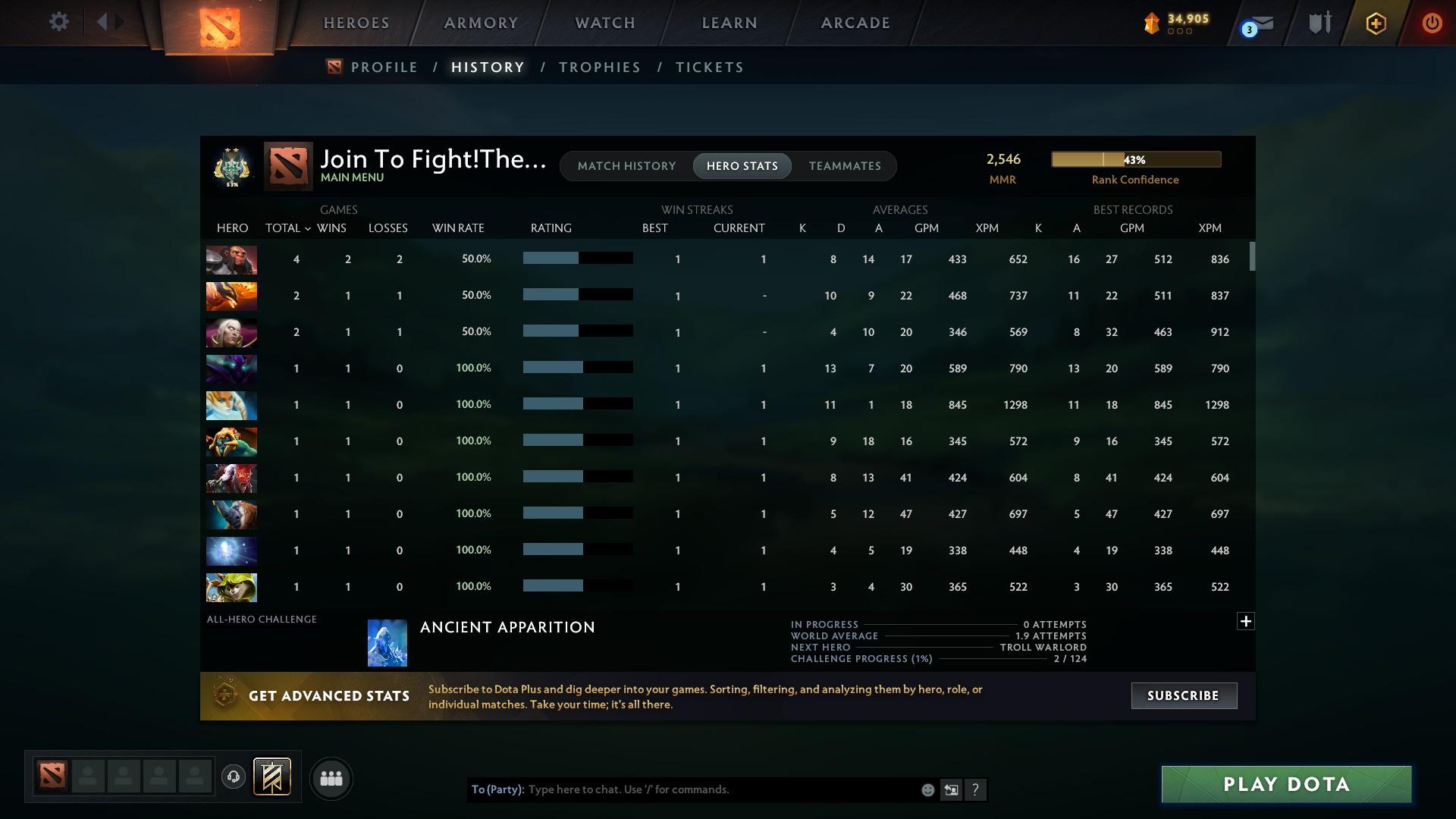Expand All-Hero Challenge with the plus button

tap(1246, 620)
